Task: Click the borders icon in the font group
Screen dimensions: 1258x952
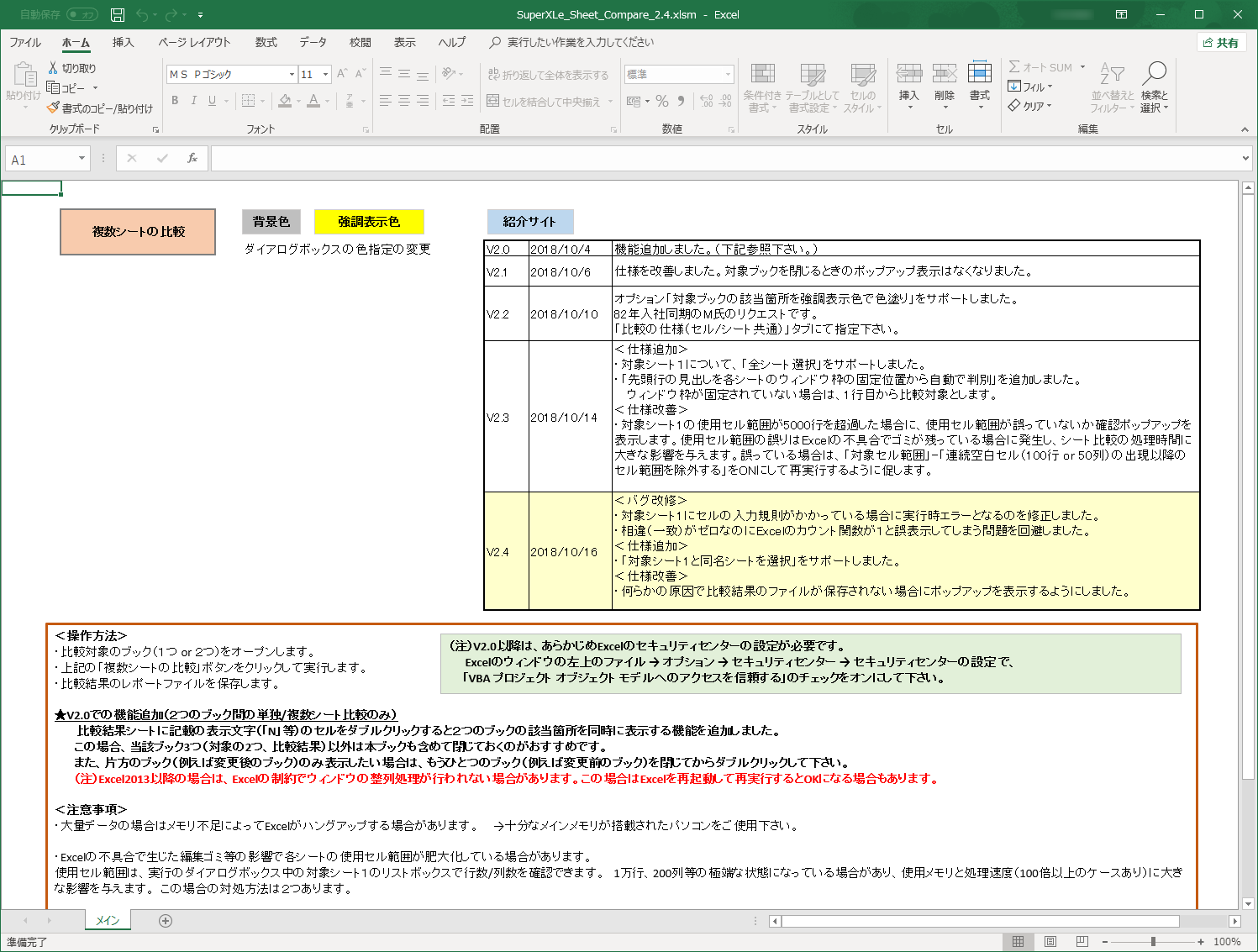Action: 248,101
